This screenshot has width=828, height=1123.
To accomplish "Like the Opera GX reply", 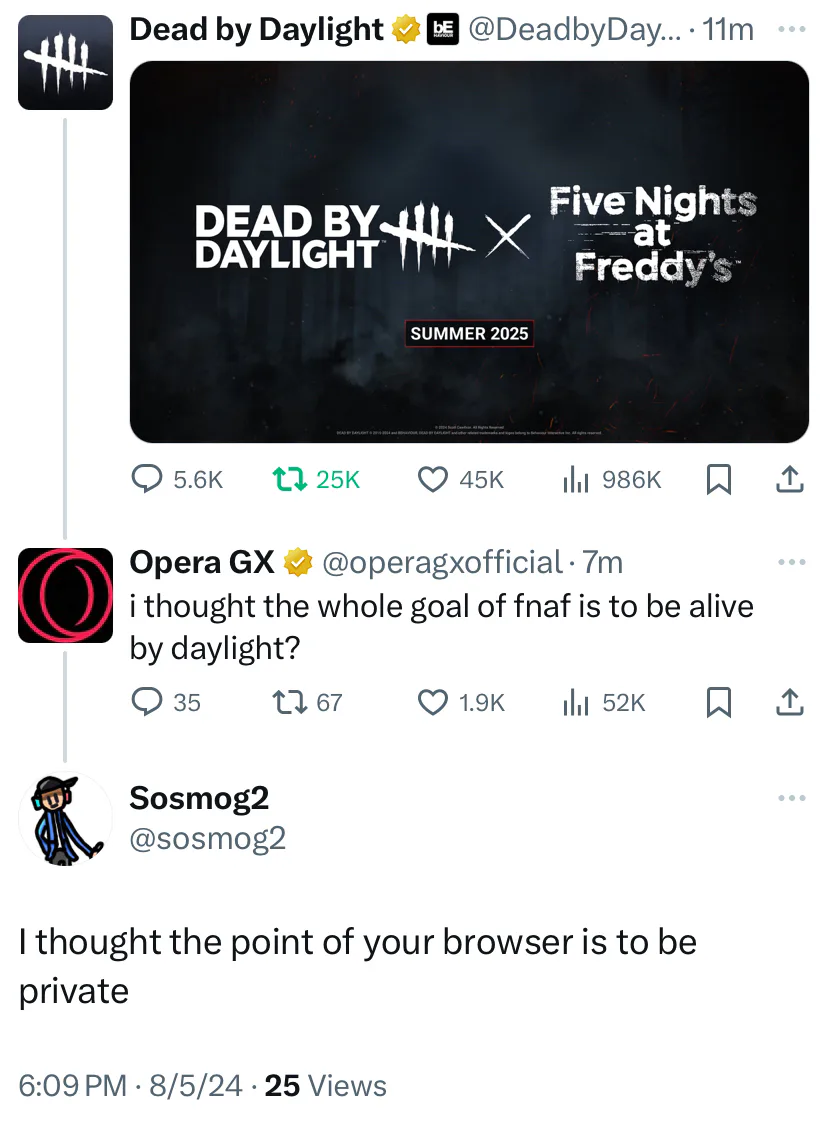I will click(432, 703).
